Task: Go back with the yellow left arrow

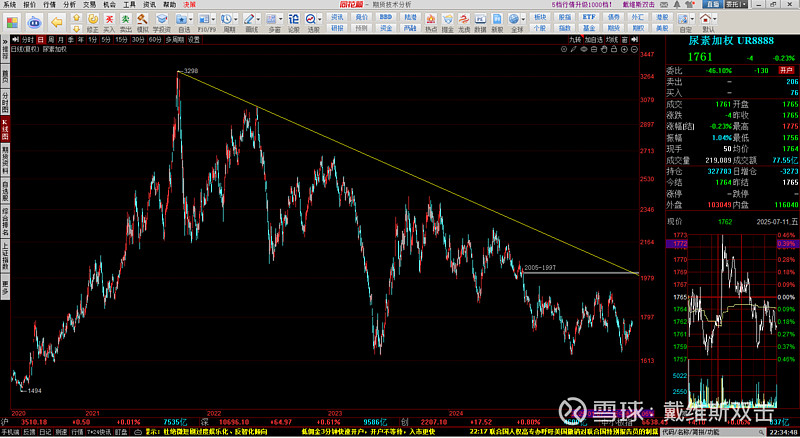Action: [57, 22]
